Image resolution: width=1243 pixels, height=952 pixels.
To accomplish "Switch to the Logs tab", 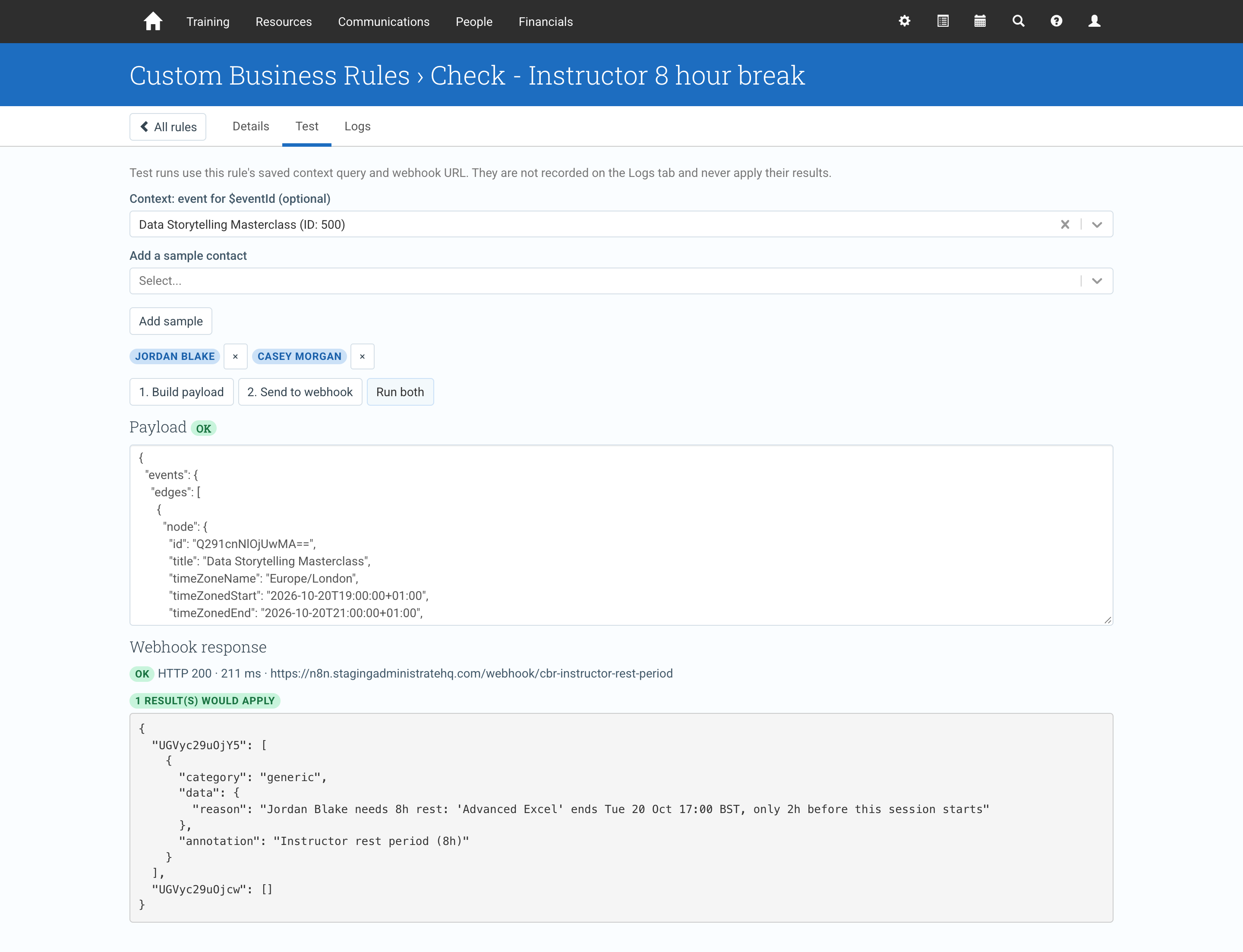I will pyautogui.click(x=358, y=126).
